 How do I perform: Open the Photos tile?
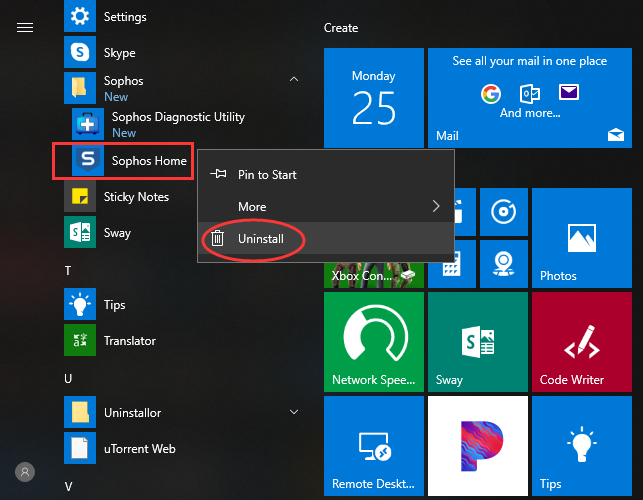tap(582, 238)
